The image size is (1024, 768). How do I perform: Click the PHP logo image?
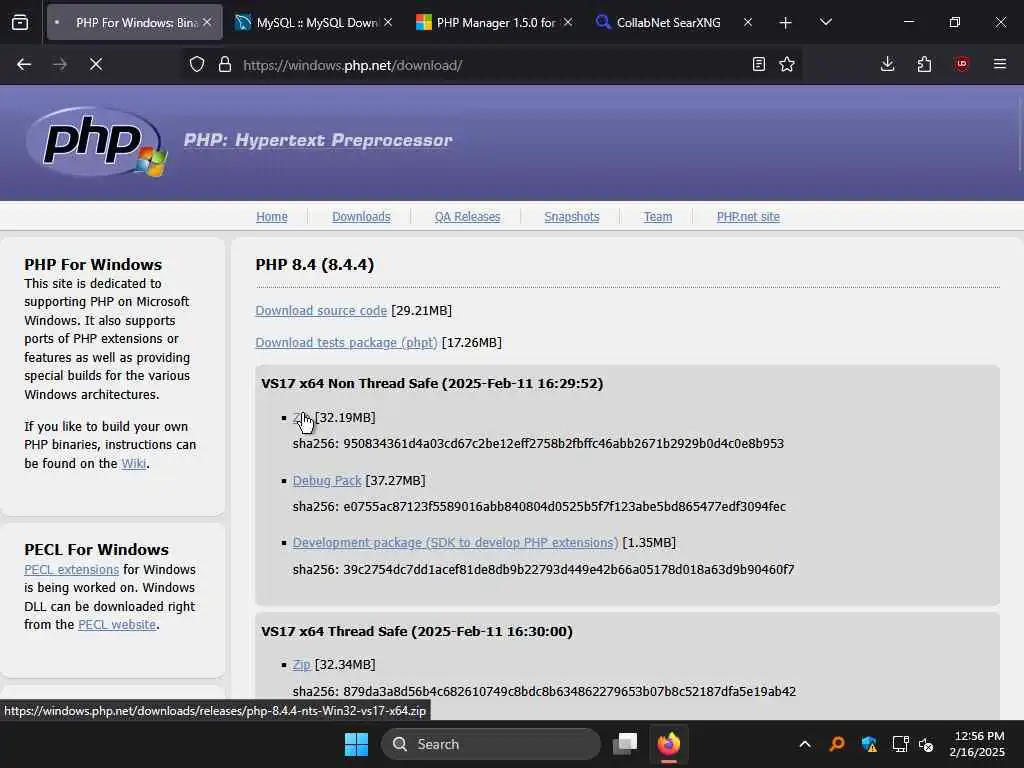(97, 141)
